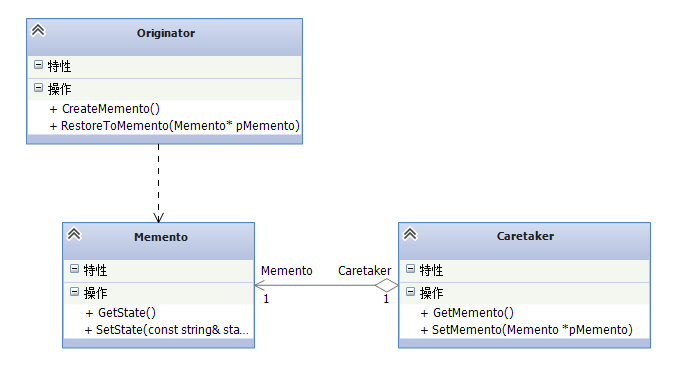Screen dimensions: 692x377
Task: Select the aggregation diamond on Caretaker
Action: click(387, 285)
